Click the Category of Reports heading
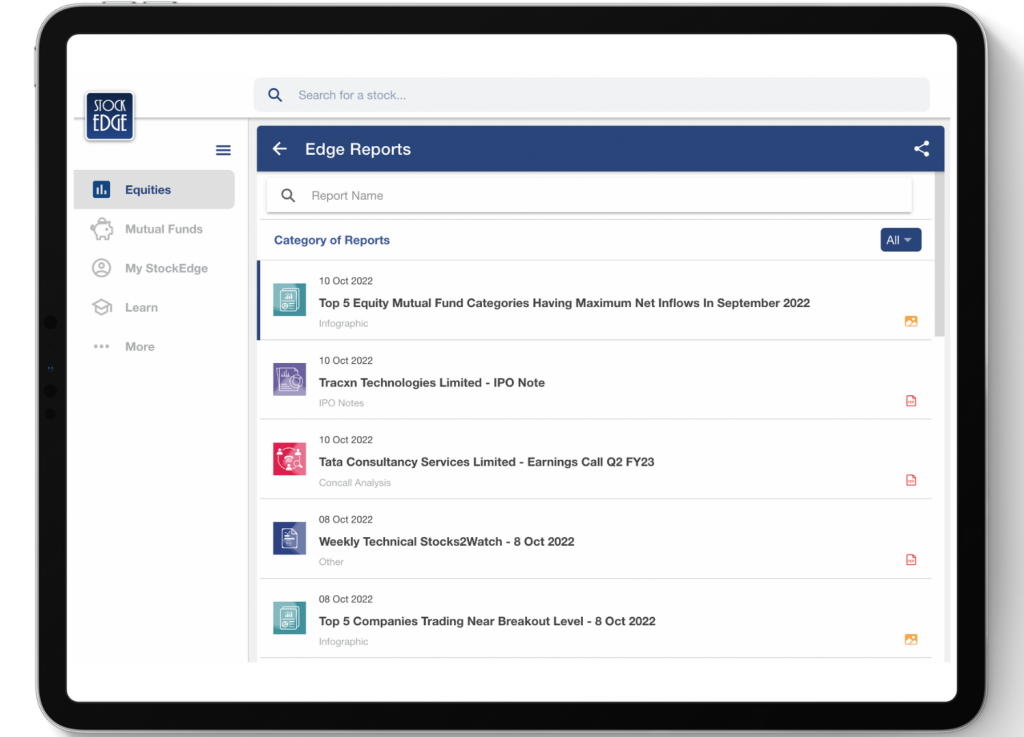The height and width of the screenshot is (737, 1024). point(332,240)
